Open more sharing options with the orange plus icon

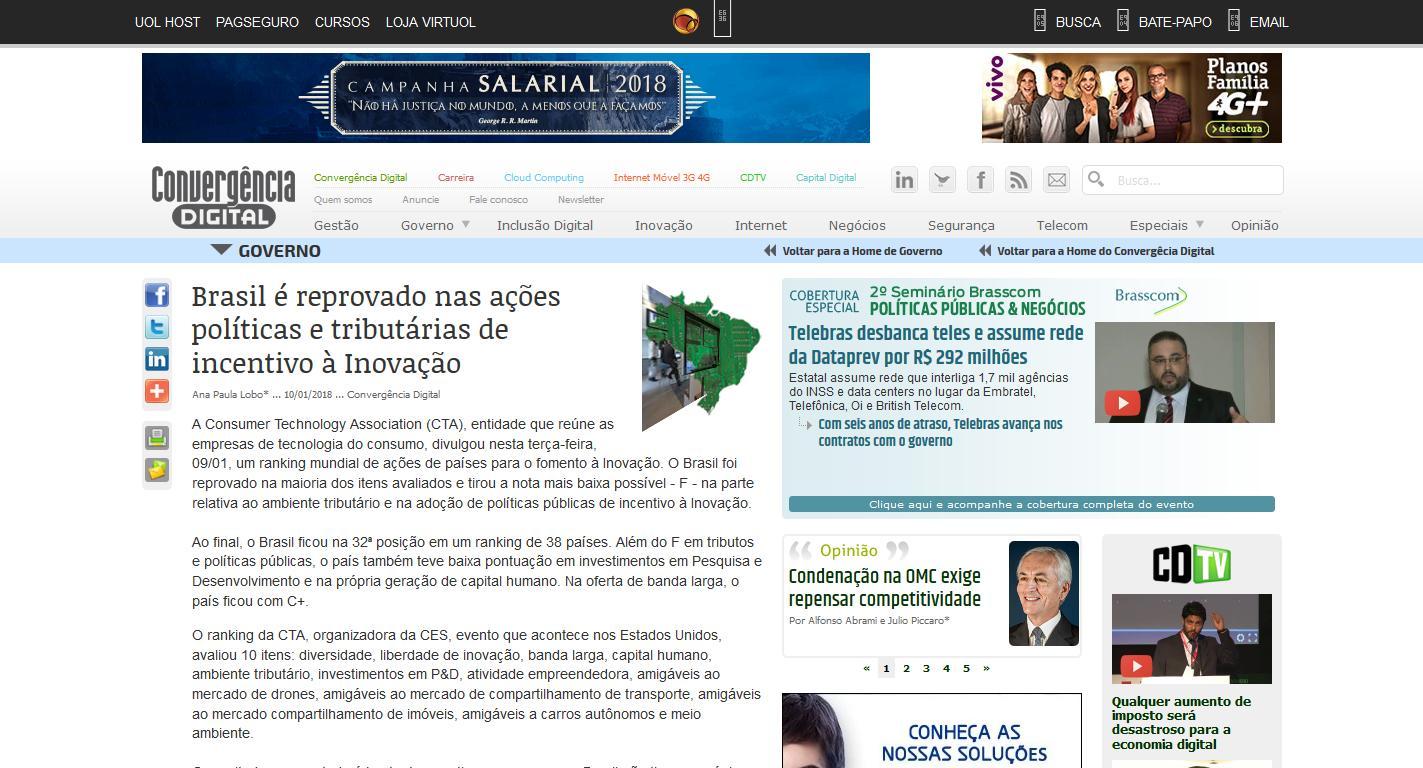157,391
